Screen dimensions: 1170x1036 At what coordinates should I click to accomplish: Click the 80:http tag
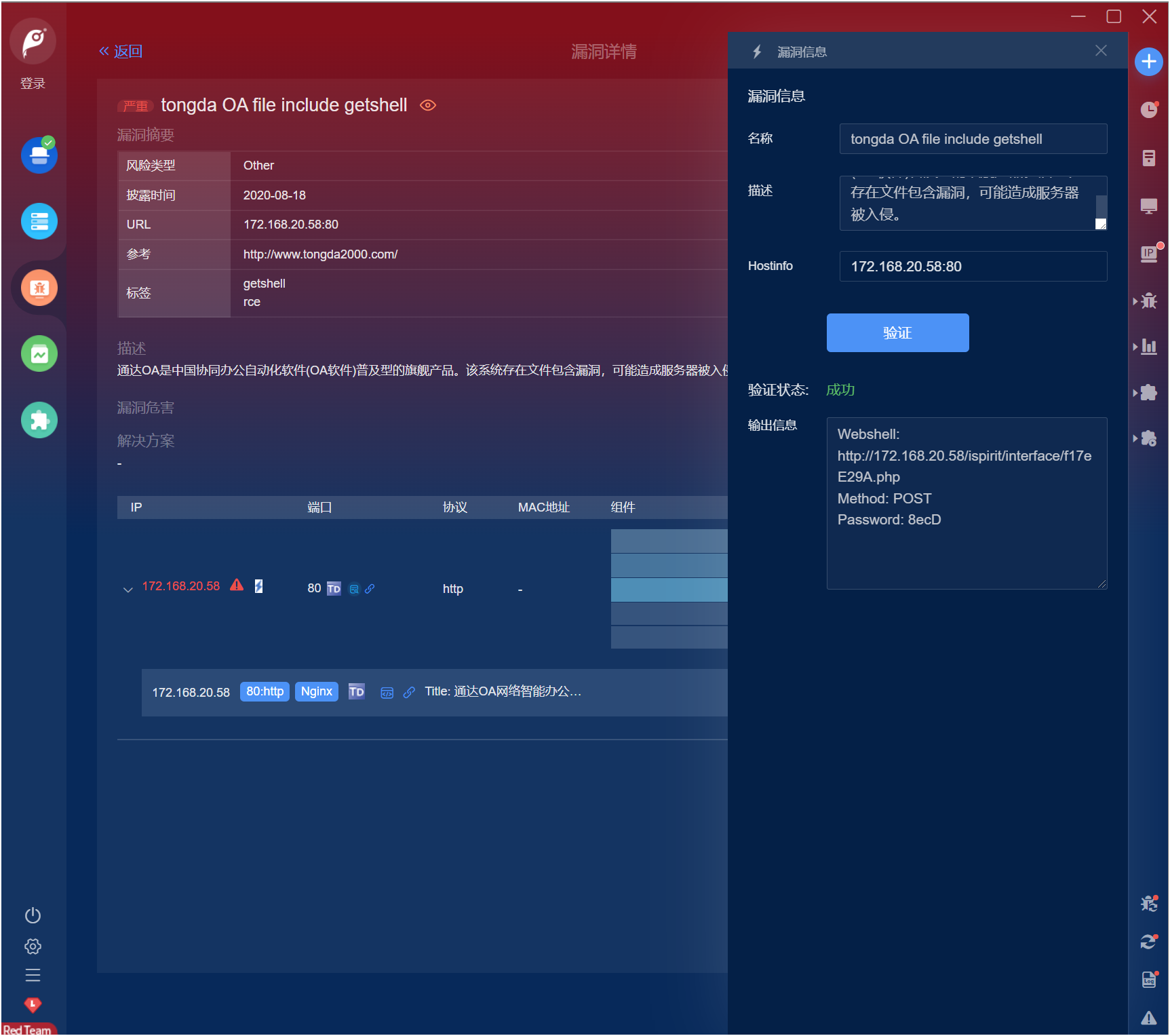click(265, 691)
